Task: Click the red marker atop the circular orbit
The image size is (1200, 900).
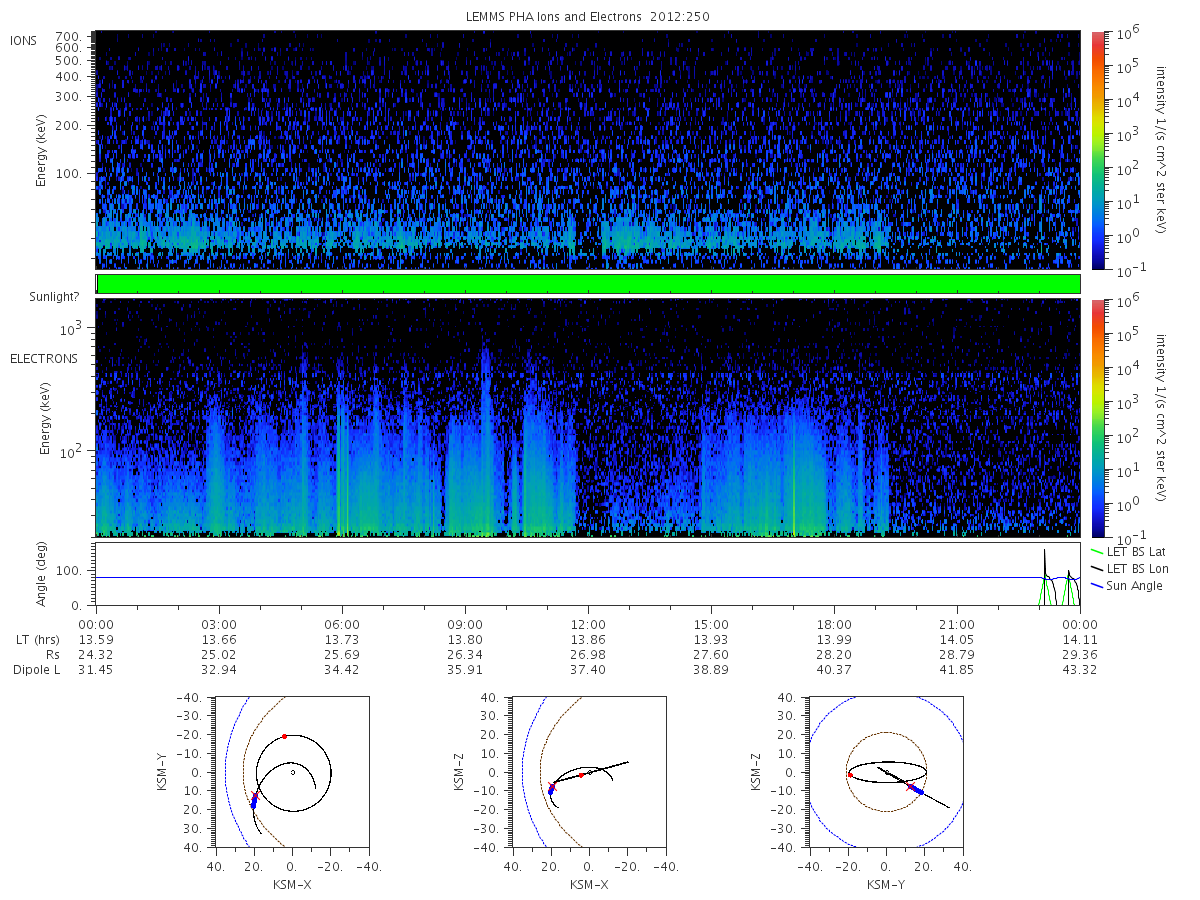Action: [x=284, y=736]
